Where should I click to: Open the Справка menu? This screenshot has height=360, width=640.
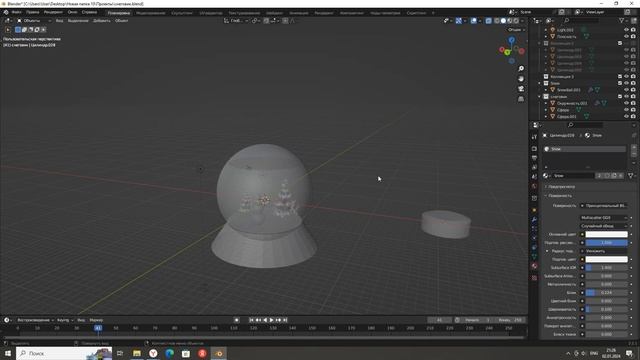89,12
